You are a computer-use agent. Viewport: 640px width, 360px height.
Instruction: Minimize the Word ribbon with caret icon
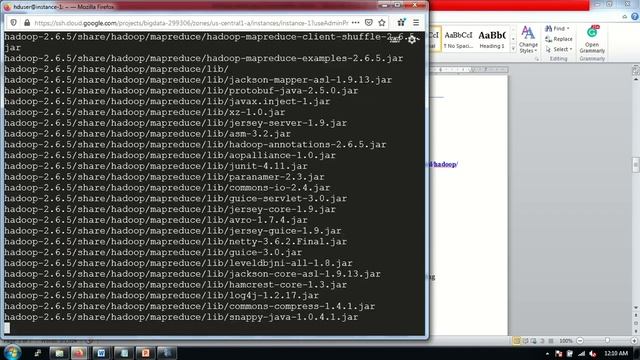tap(625, 17)
